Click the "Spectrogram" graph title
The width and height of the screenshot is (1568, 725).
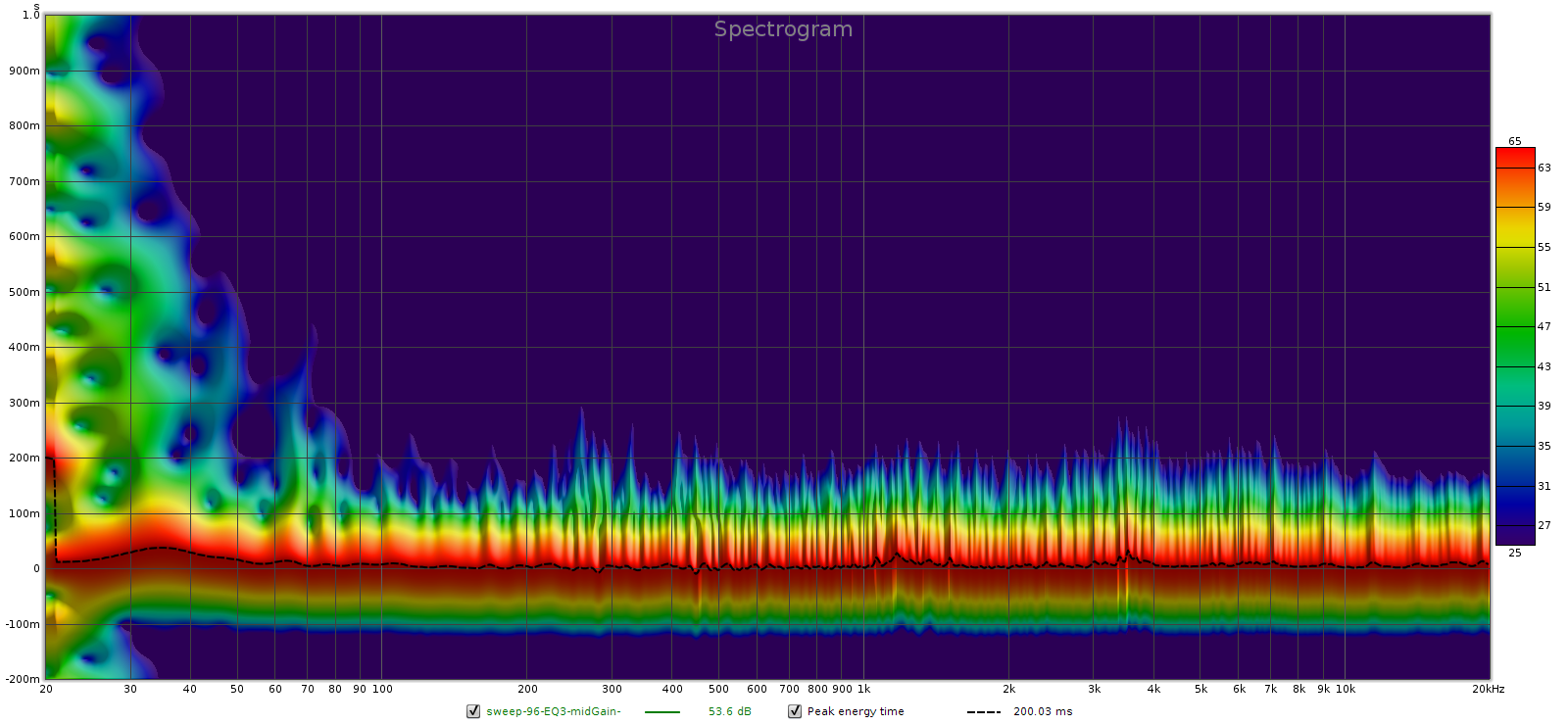[783, 29]
